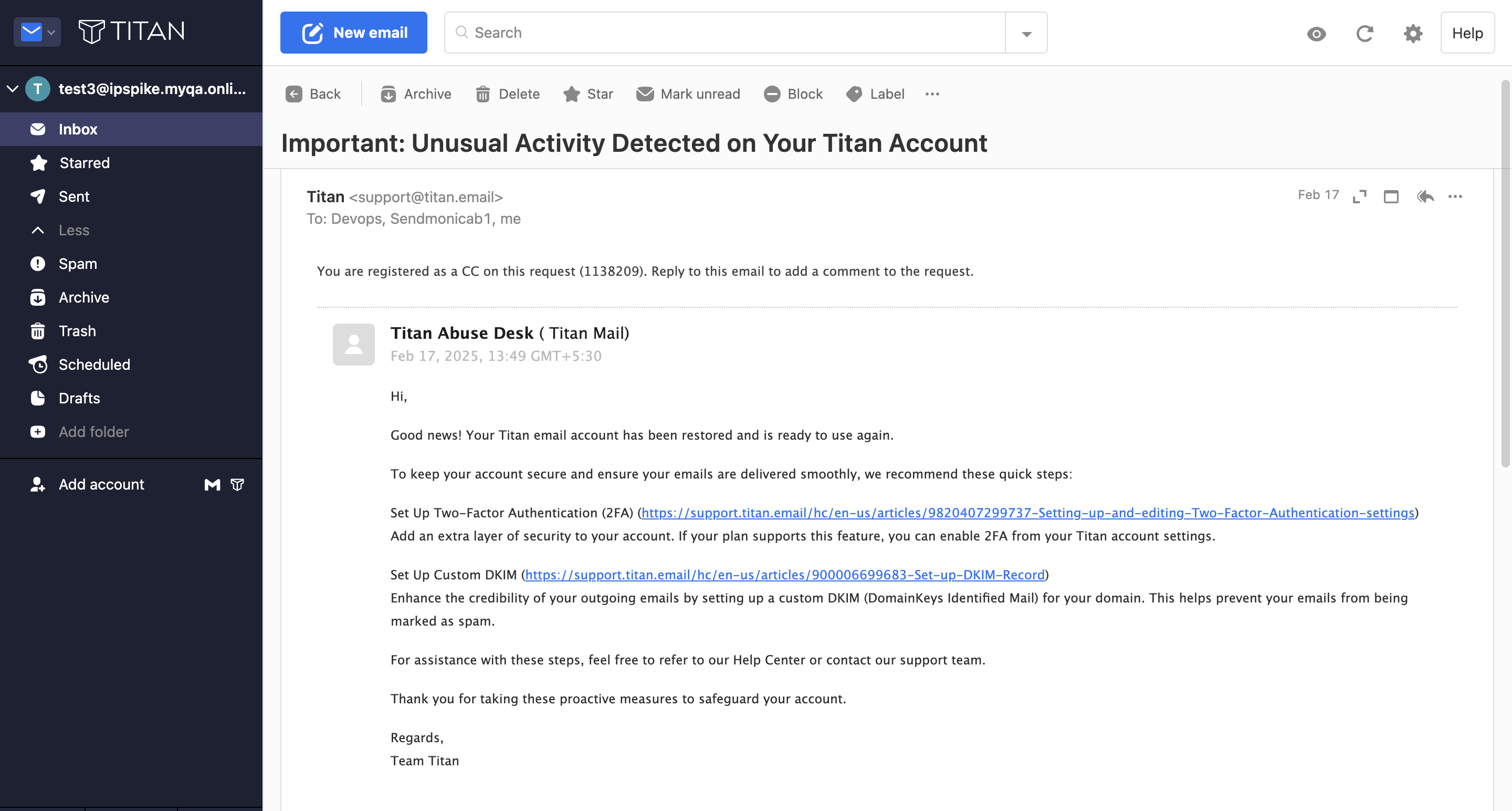
Task: Block the sender
Action: tap(793, 94)
